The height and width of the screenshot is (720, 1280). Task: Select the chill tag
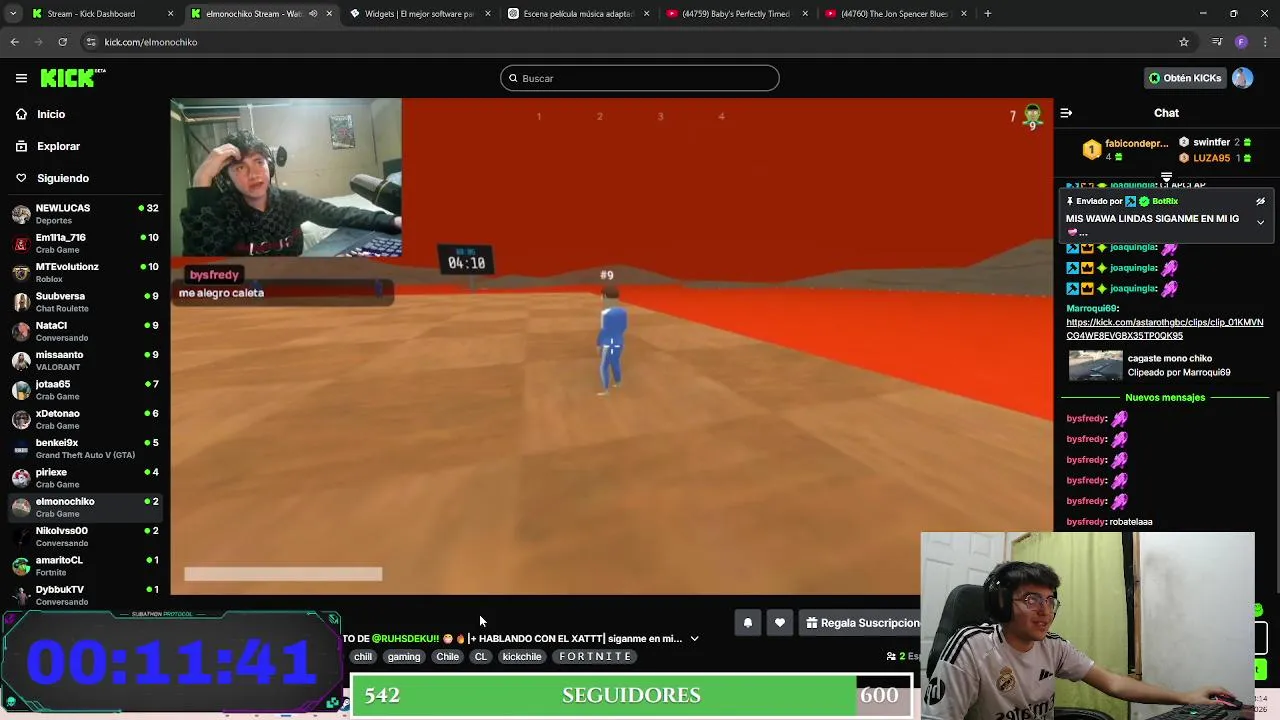(x=363, y=657)
